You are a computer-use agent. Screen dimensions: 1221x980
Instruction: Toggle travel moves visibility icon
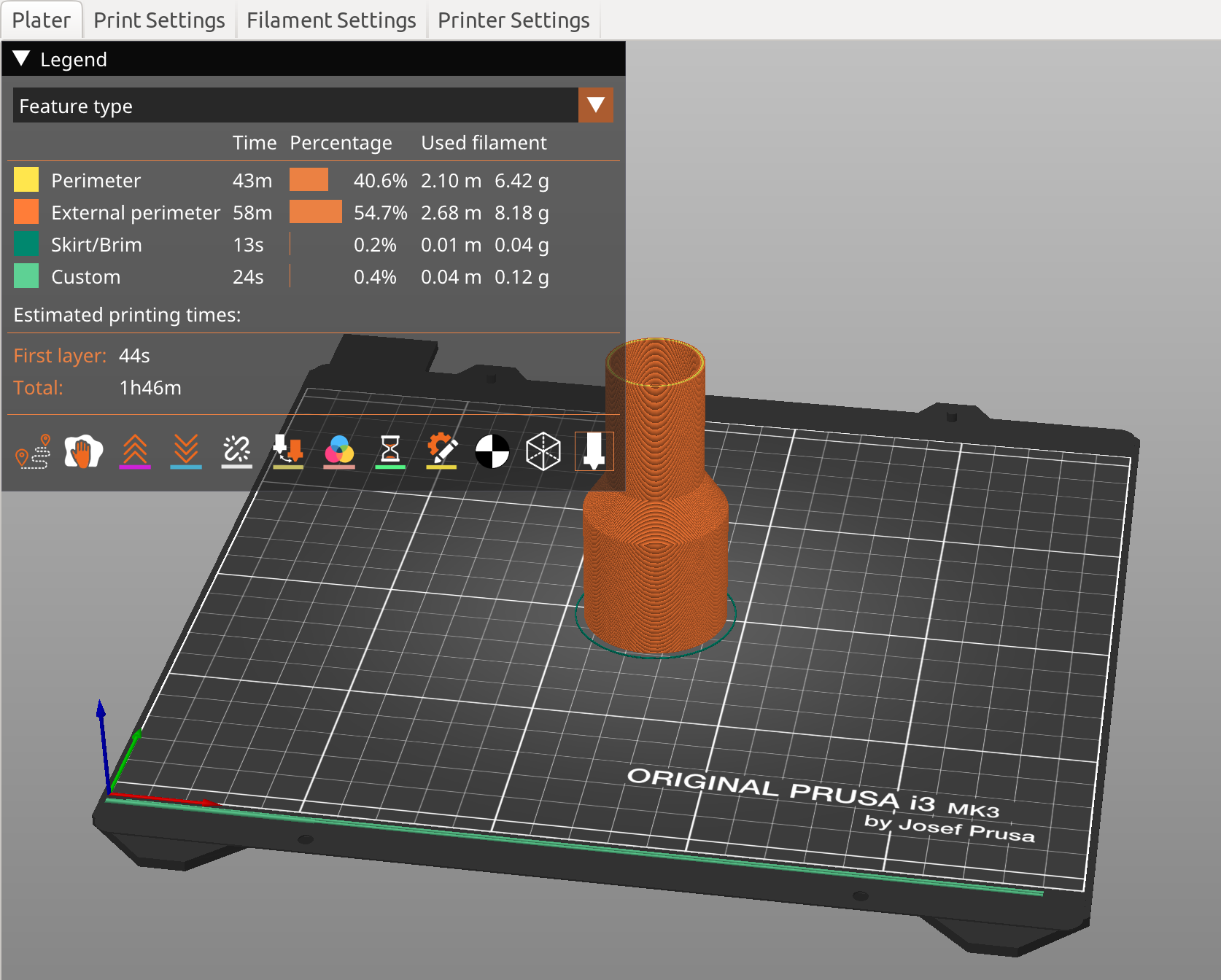point(33,452)
